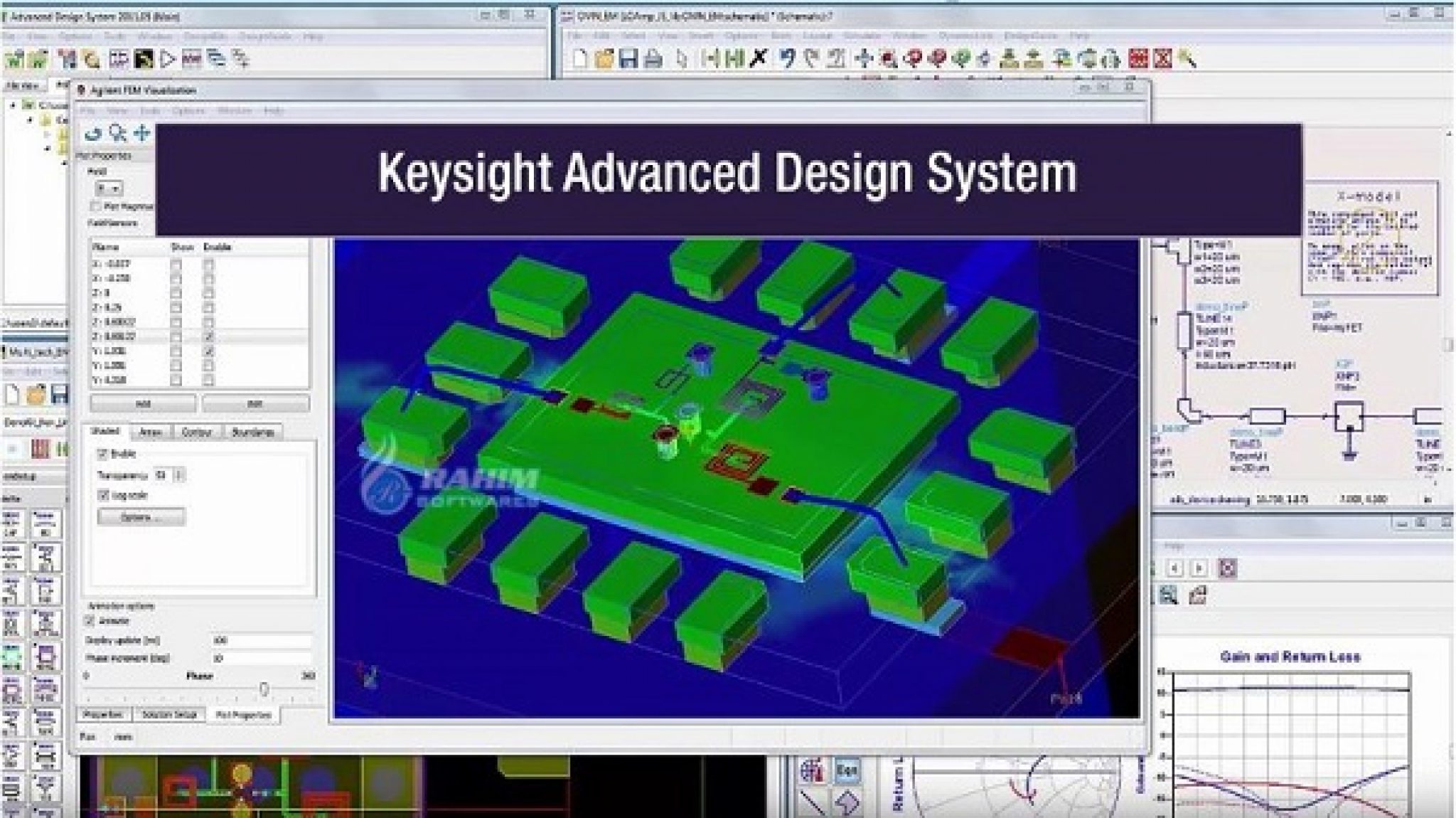Toggle the Log scale checkbox
Viewport: 1456px width, 818px height.
pos(103,495)
